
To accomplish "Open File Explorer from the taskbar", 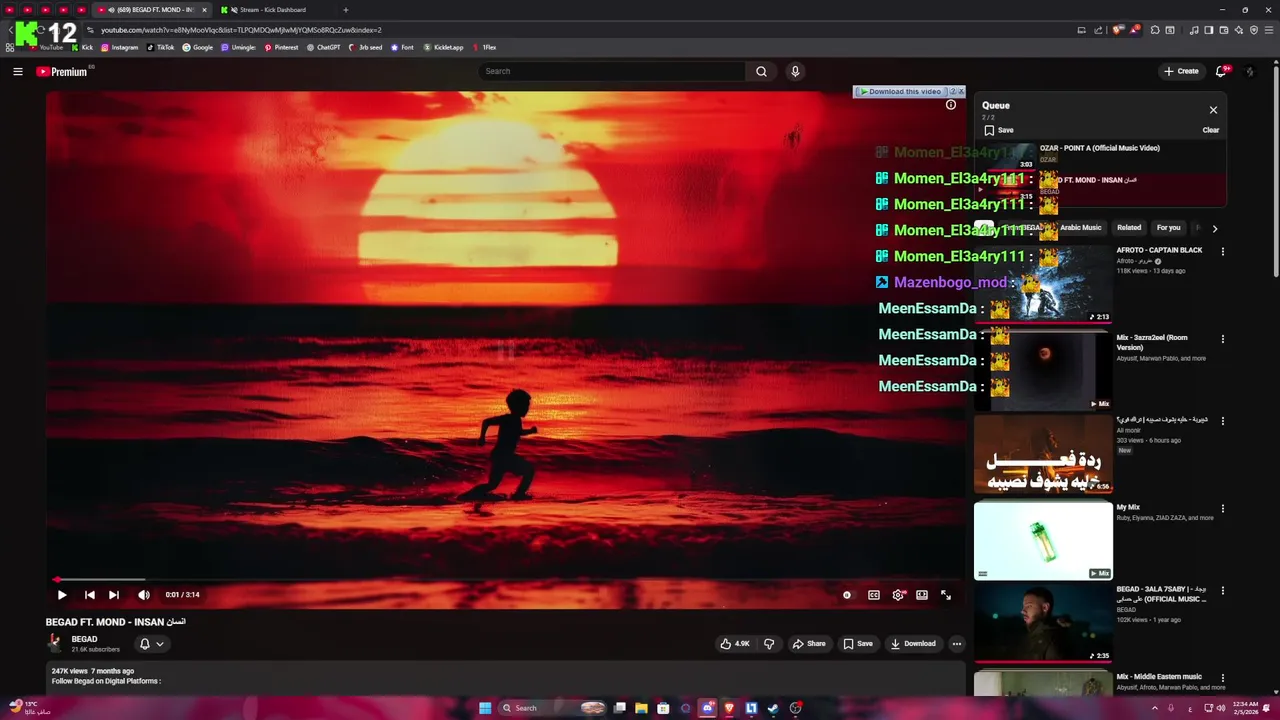I will click(641, 708).
